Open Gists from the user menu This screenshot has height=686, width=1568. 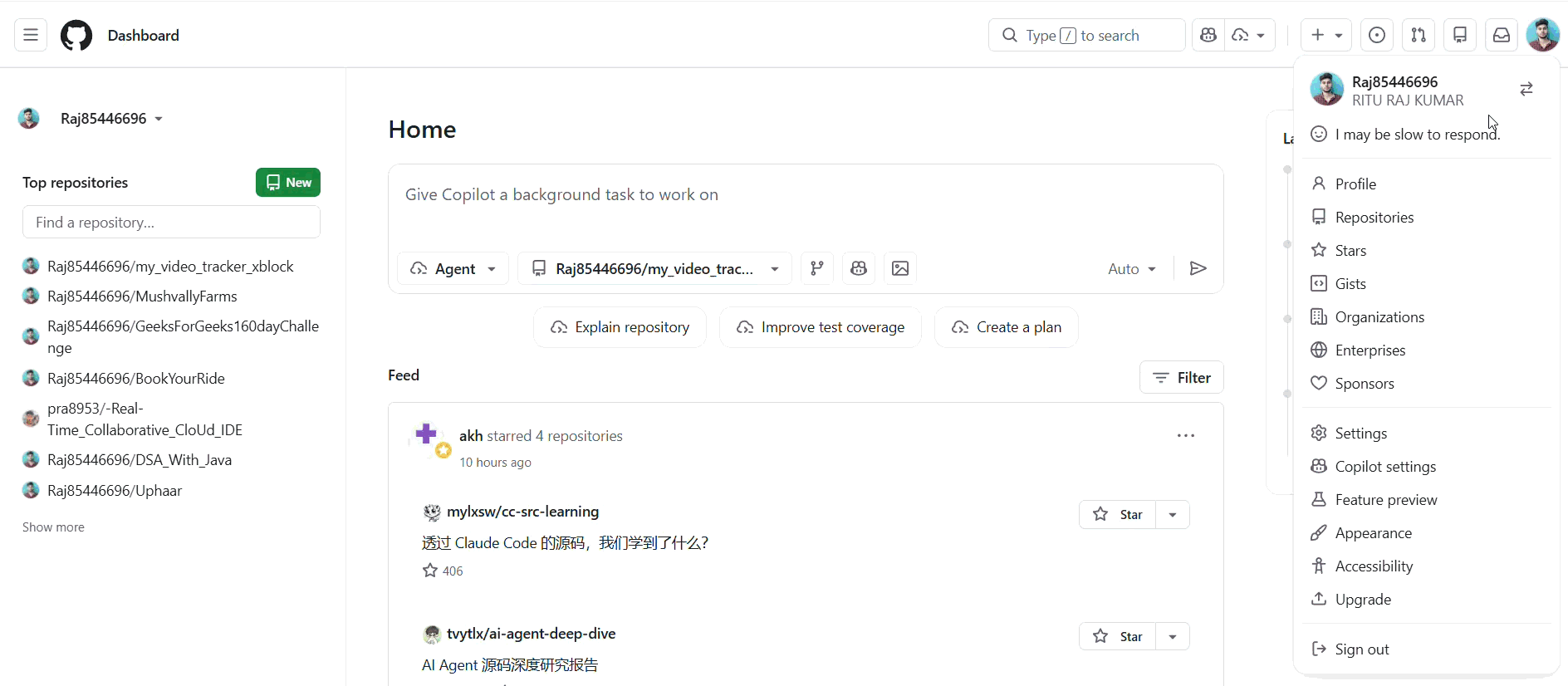click(x=1426, y=283)
